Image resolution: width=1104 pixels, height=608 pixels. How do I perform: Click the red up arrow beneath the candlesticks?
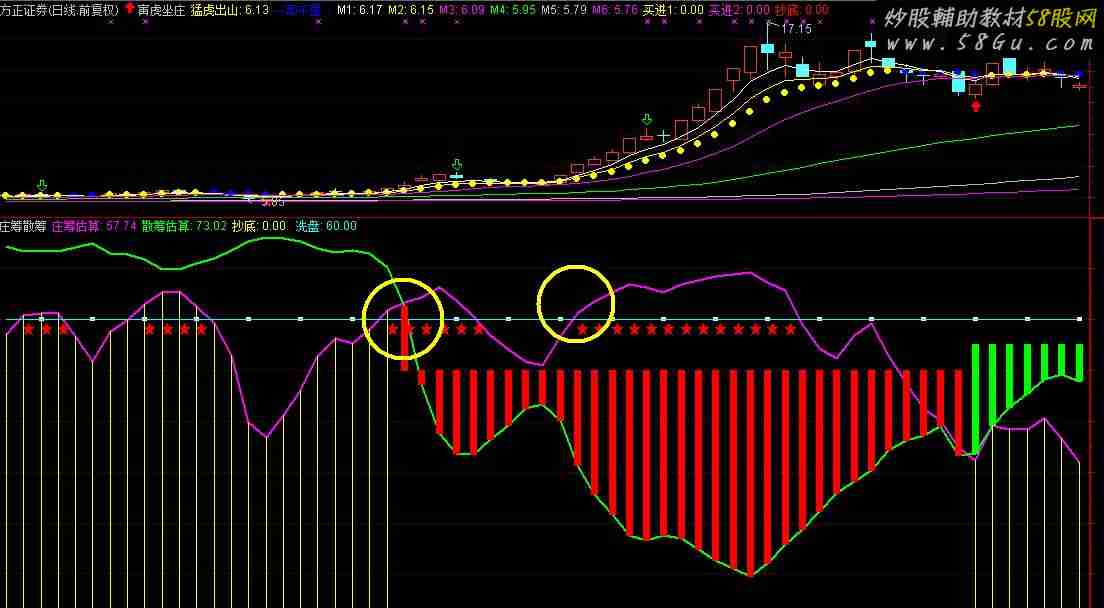pyautogui.click(x=975, y=106)
